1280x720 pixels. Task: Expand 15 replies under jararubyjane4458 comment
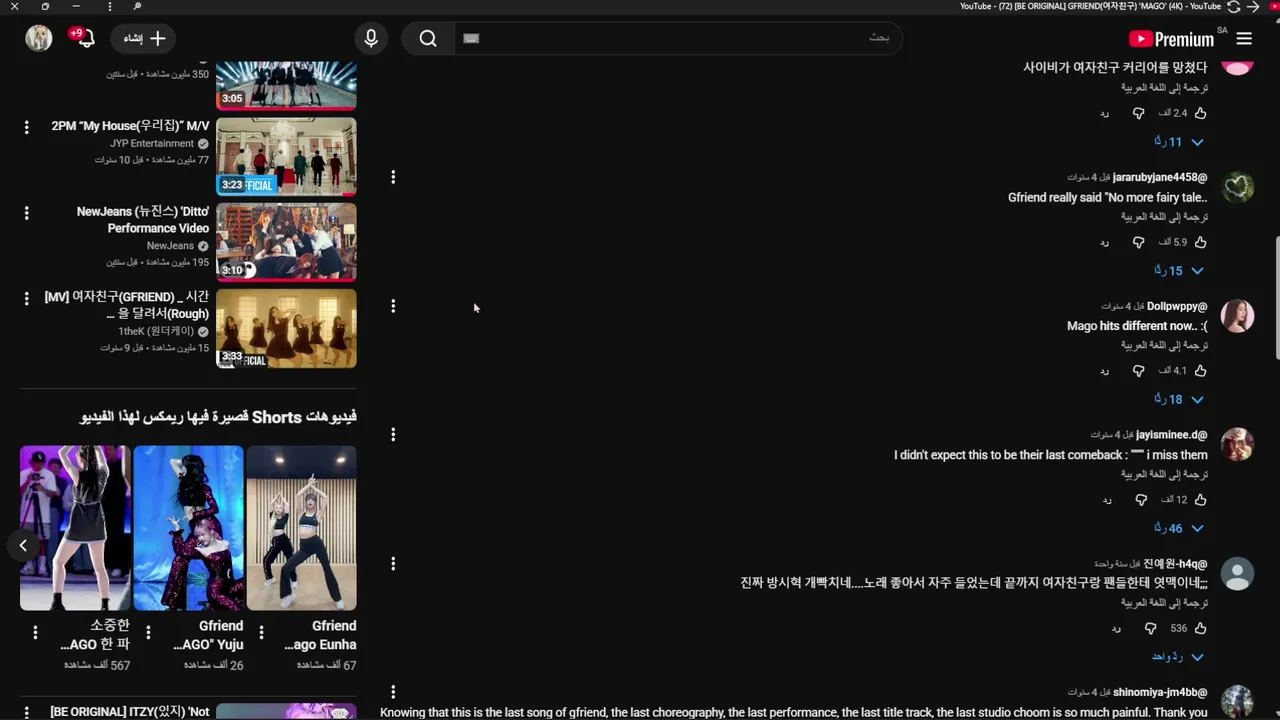1180,271
